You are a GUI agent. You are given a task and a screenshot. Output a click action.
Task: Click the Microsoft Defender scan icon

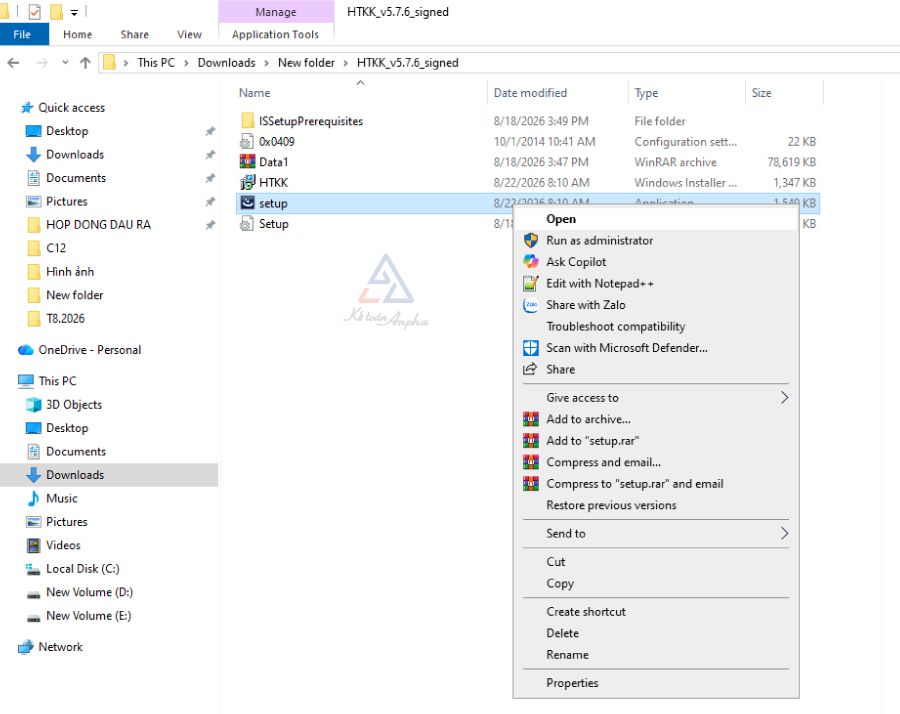click(x=530, y=348)
